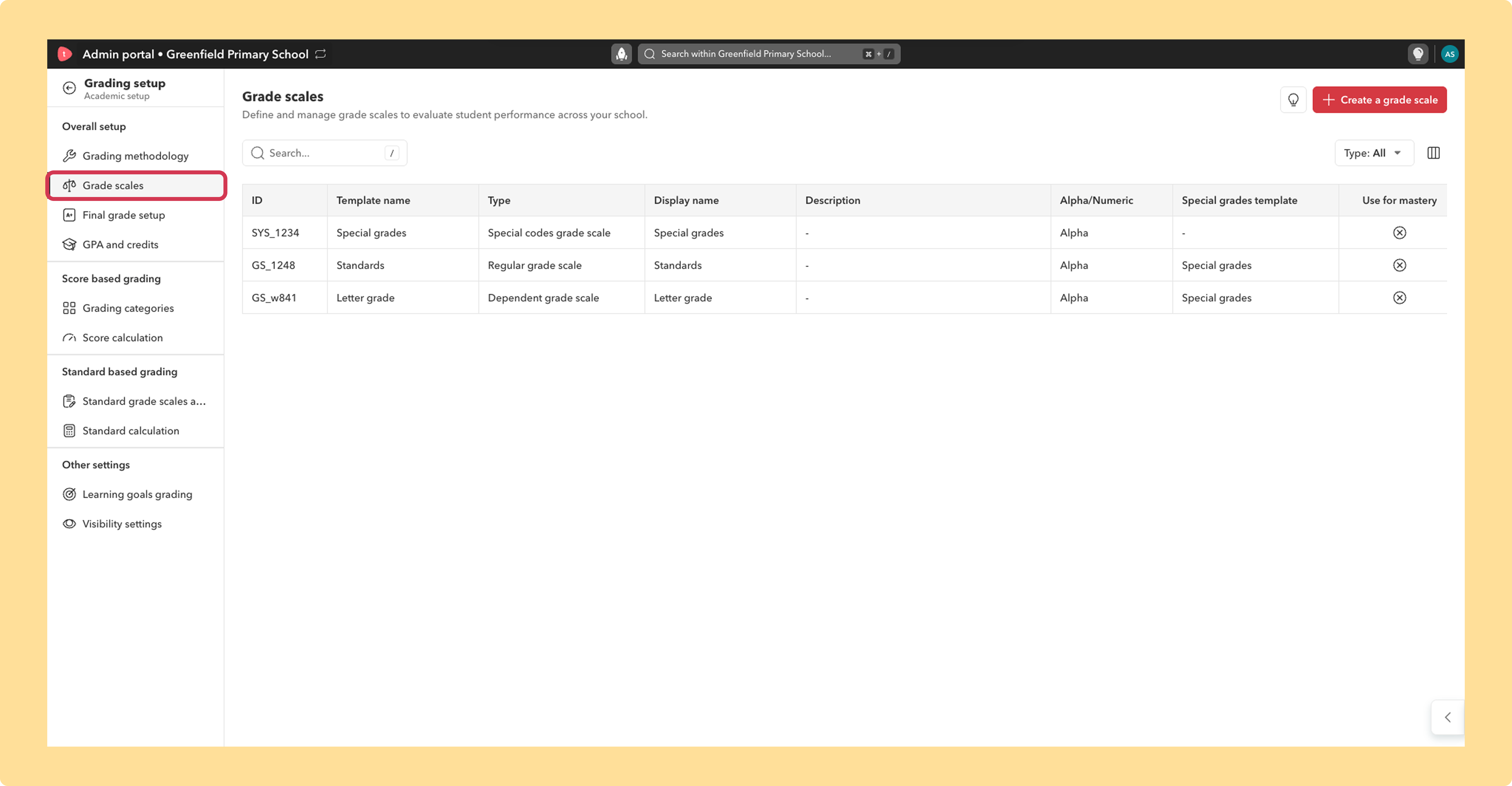Click the mastery X icon for GS_1248
Screen dimensions: 1512x786
click(x=1399, y=265)
